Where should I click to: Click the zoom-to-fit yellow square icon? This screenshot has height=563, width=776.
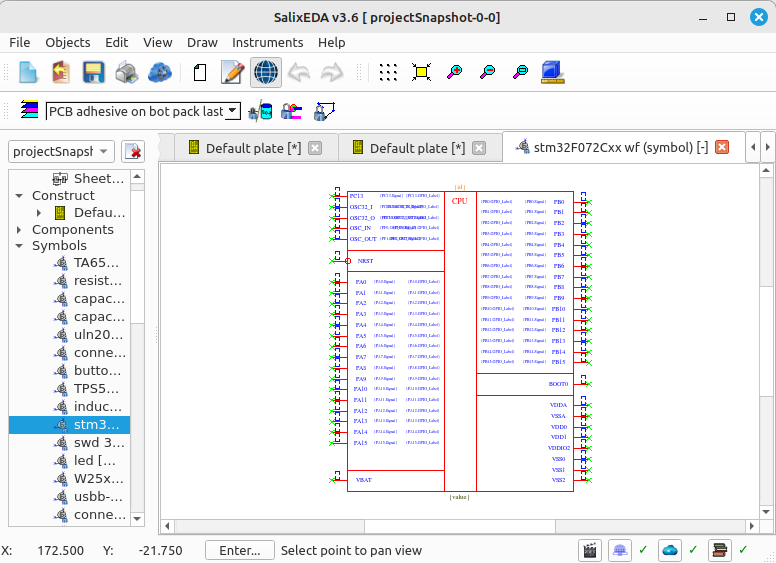click(421, 72)
